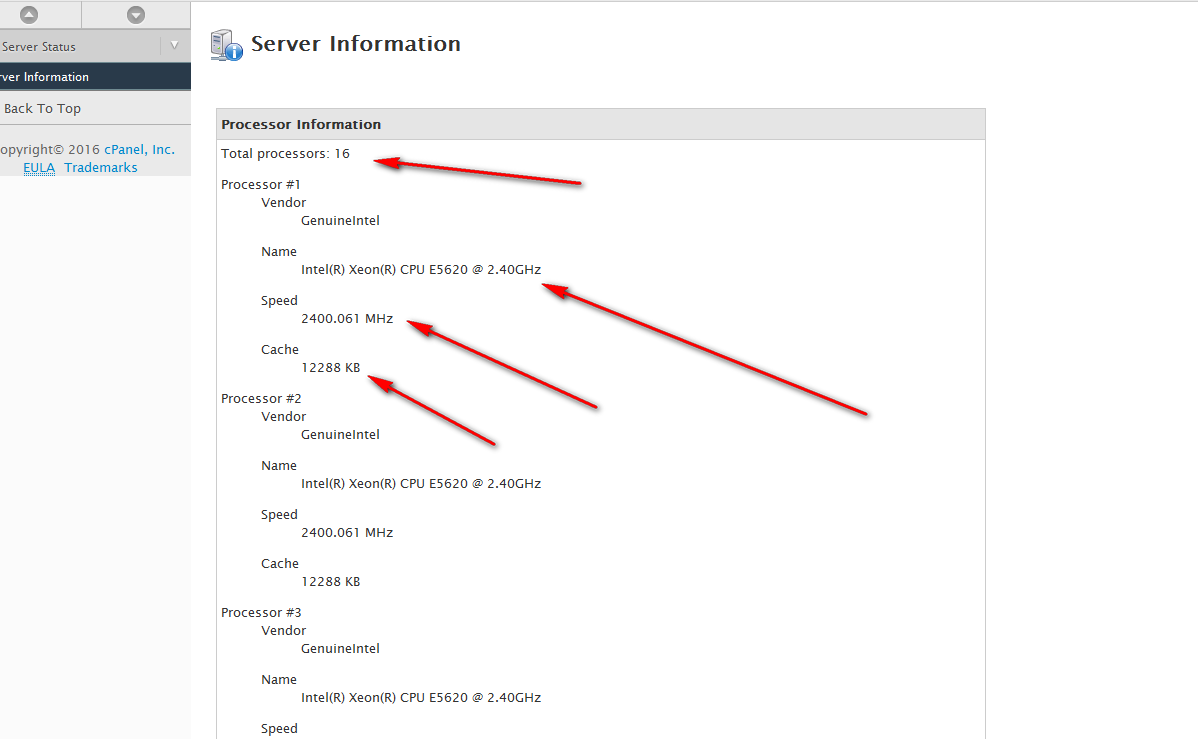Click the scroll-up arrow in the sidebar
Viewport: 1198px width, 739px height.
pyautogui.click(x=29, y=15)
